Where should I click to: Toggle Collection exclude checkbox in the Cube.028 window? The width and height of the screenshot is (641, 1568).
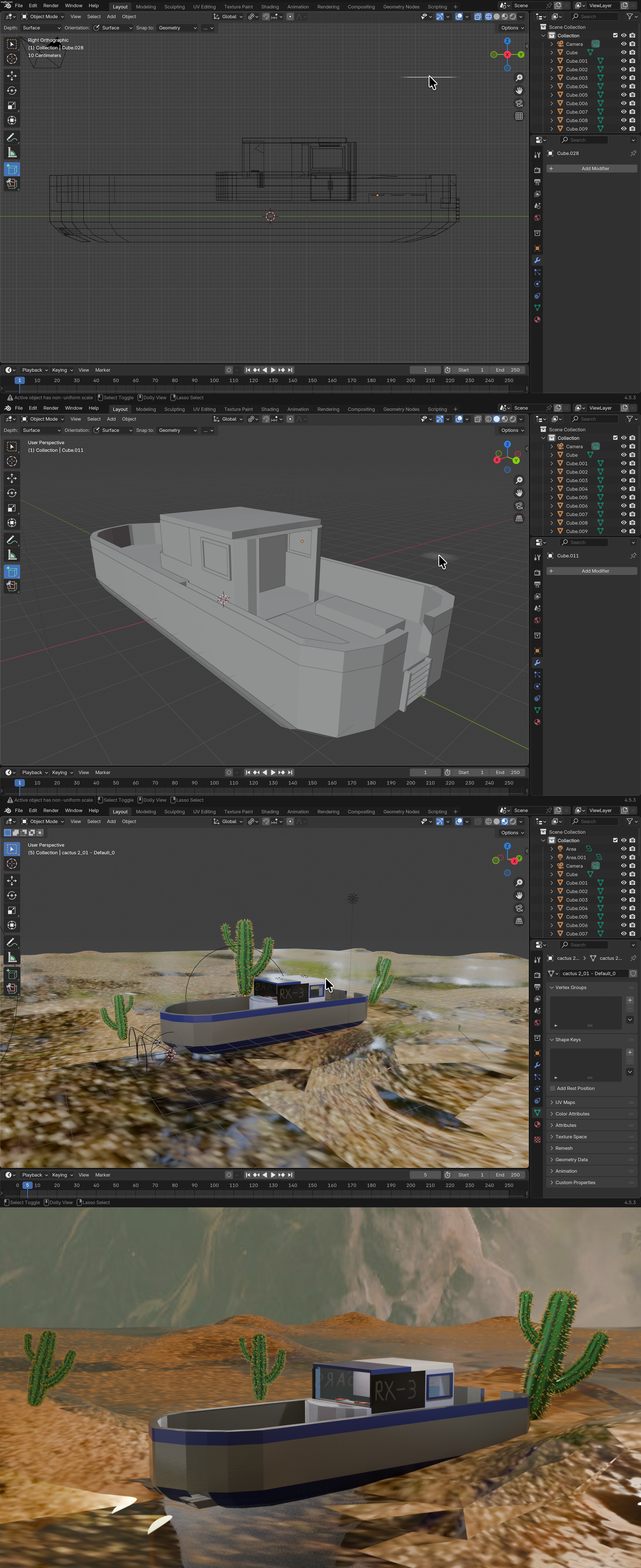[615, 35]
